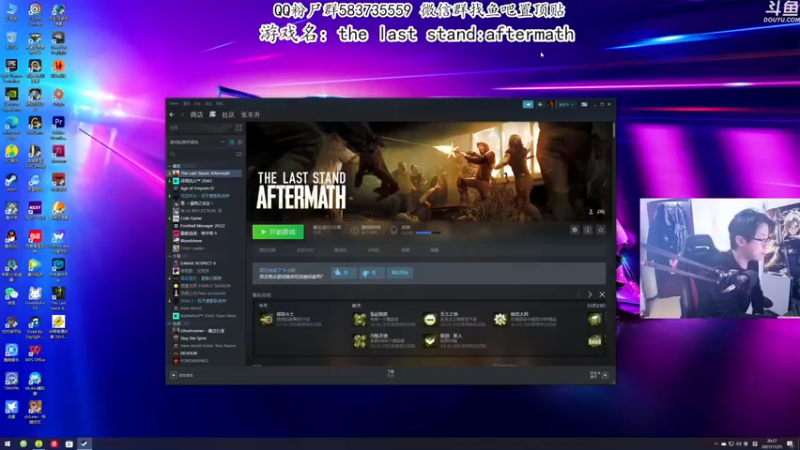
Task: Open the 商店 store tab
Action: coord(196,115)
